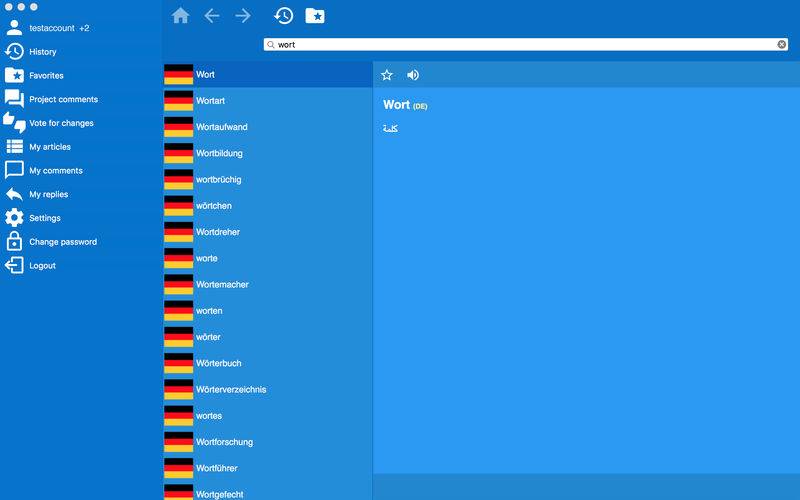Open My articles
This screenshot has width=800, height=500.
point(50,147)
